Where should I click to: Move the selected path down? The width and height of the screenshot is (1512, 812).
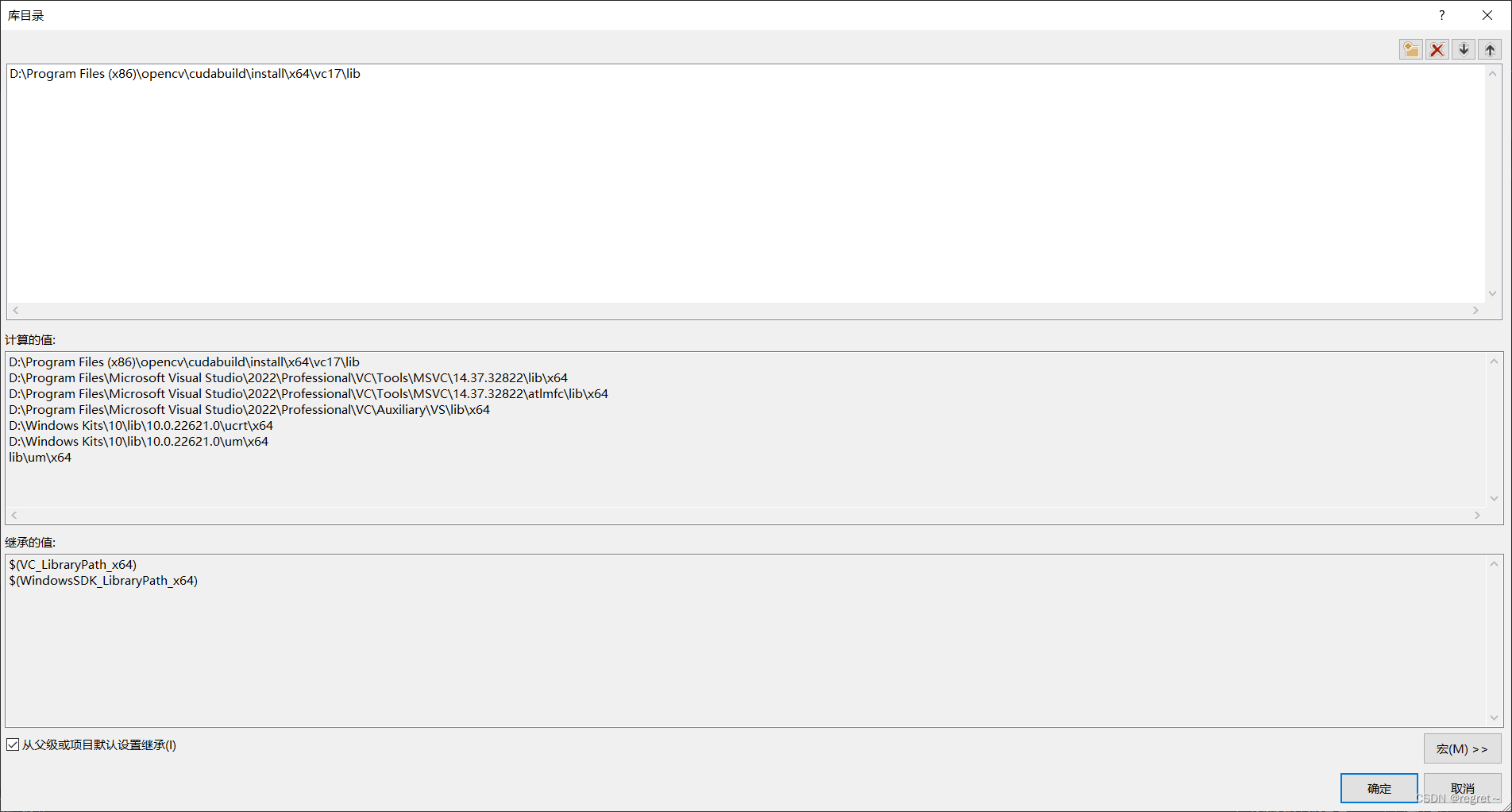coord(1464,48)
